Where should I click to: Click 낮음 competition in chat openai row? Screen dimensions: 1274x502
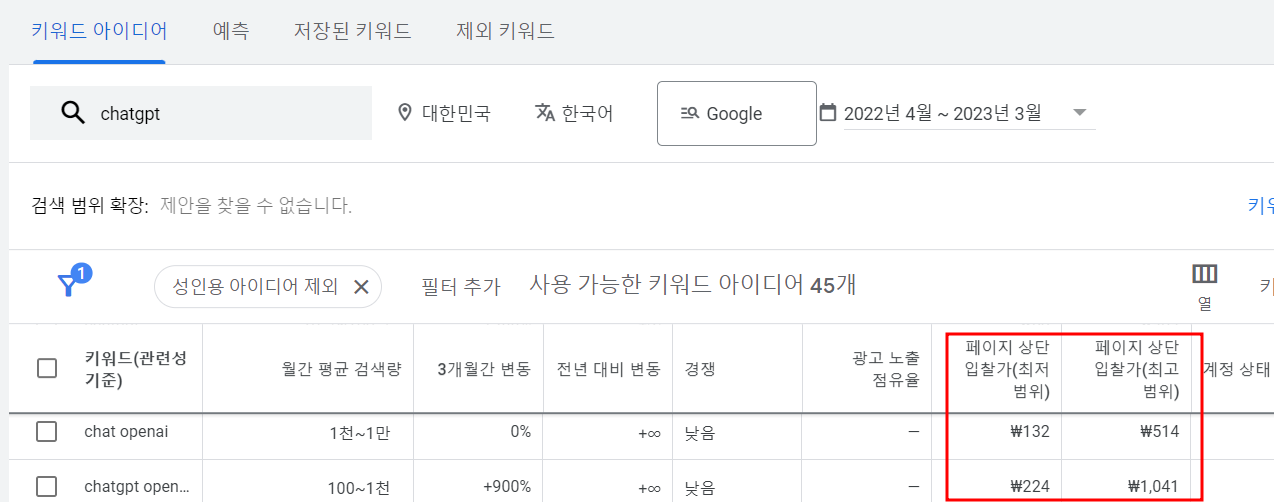pos(700,433)
